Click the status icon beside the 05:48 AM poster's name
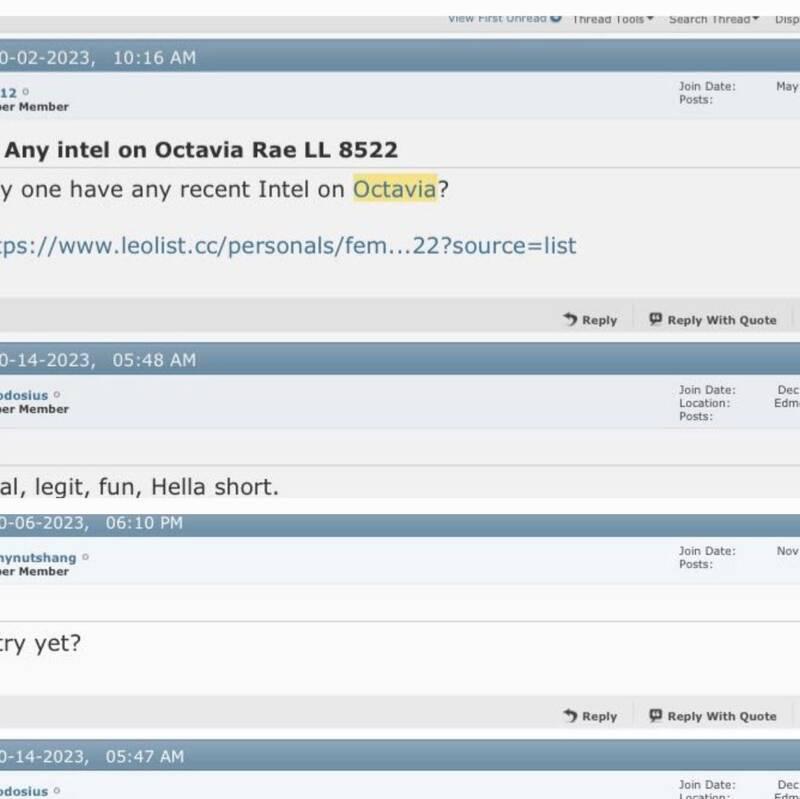This screenshot has height=799, width=800. coord(56,394)
